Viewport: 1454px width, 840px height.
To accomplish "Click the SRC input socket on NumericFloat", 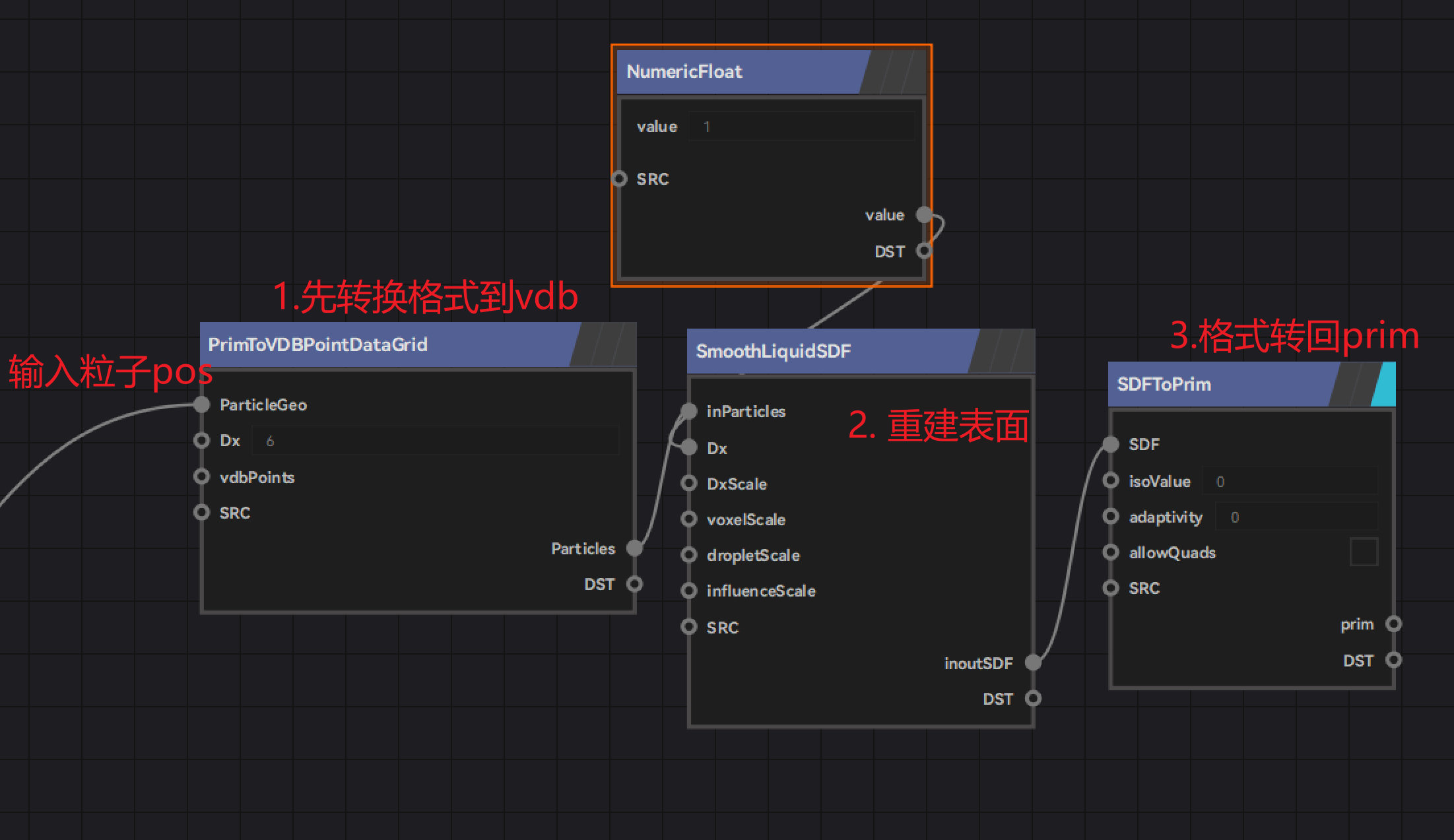I will pos(619,178).
